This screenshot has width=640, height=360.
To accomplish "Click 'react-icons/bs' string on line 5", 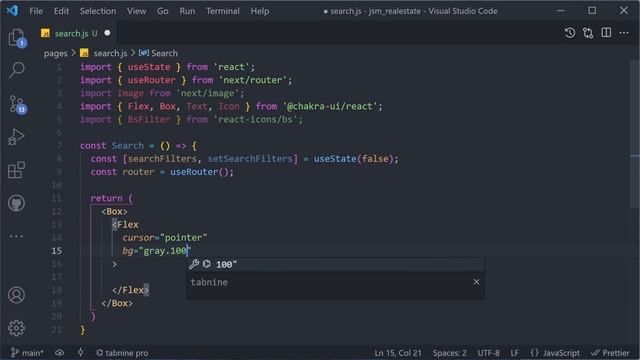I will 256,119.
